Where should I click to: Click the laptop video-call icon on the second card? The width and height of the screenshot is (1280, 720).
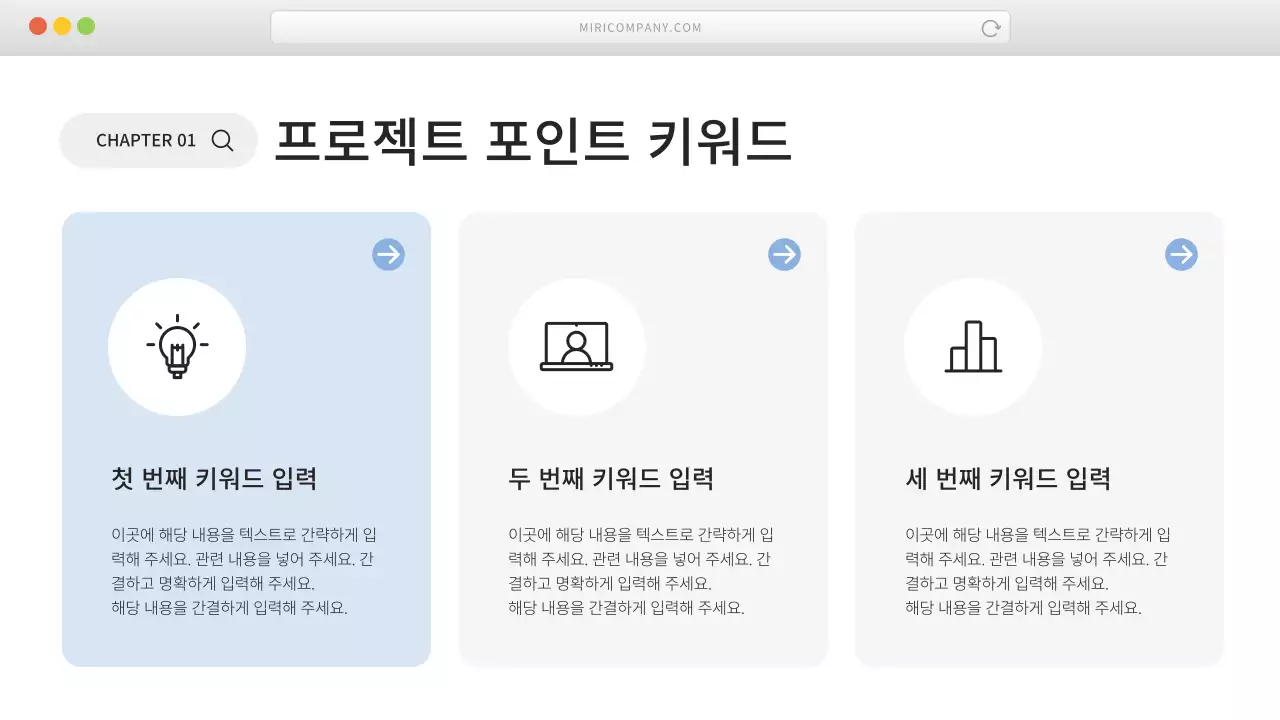[x=577, y=346]
